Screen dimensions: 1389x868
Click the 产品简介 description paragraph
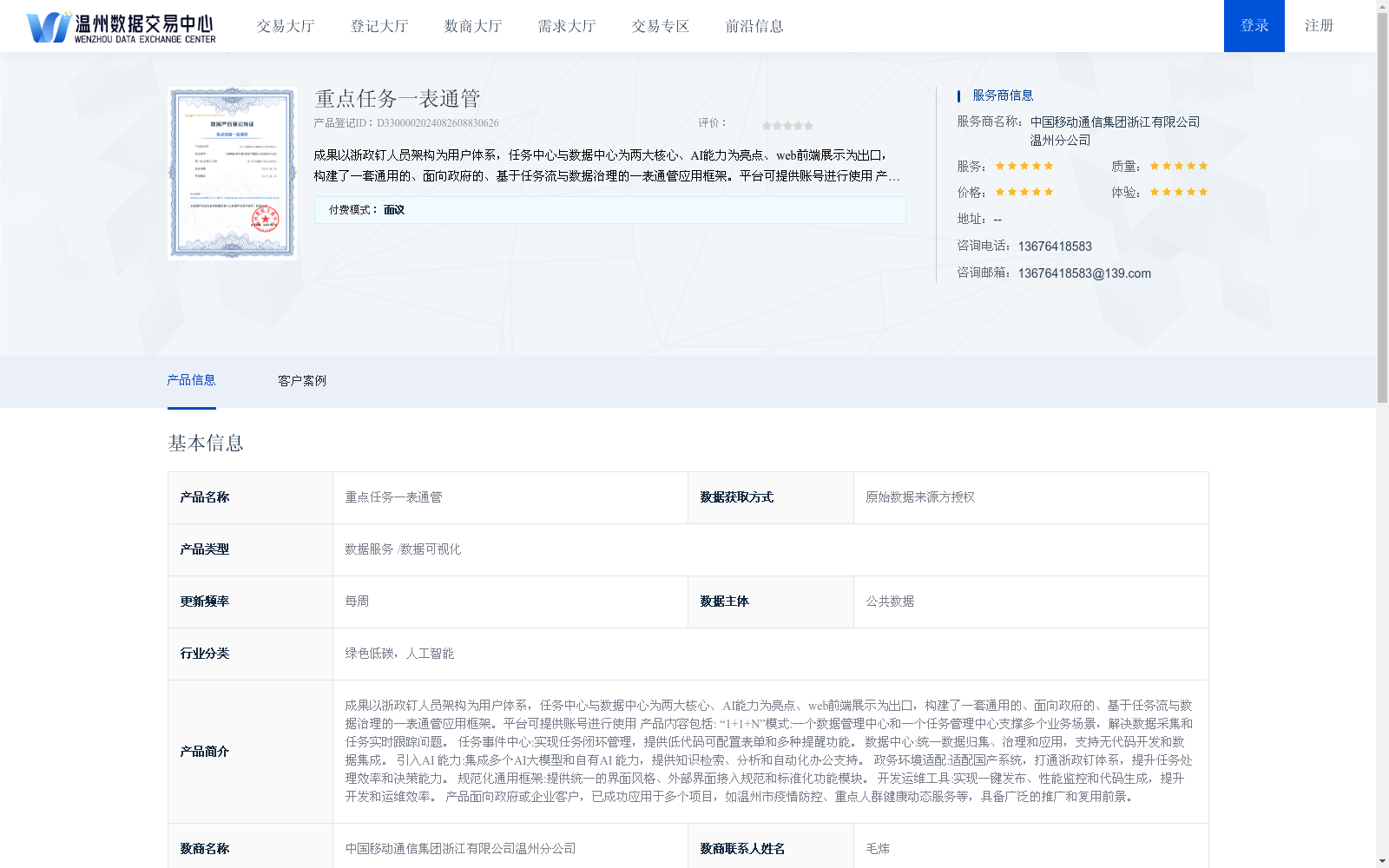point(769,751)
